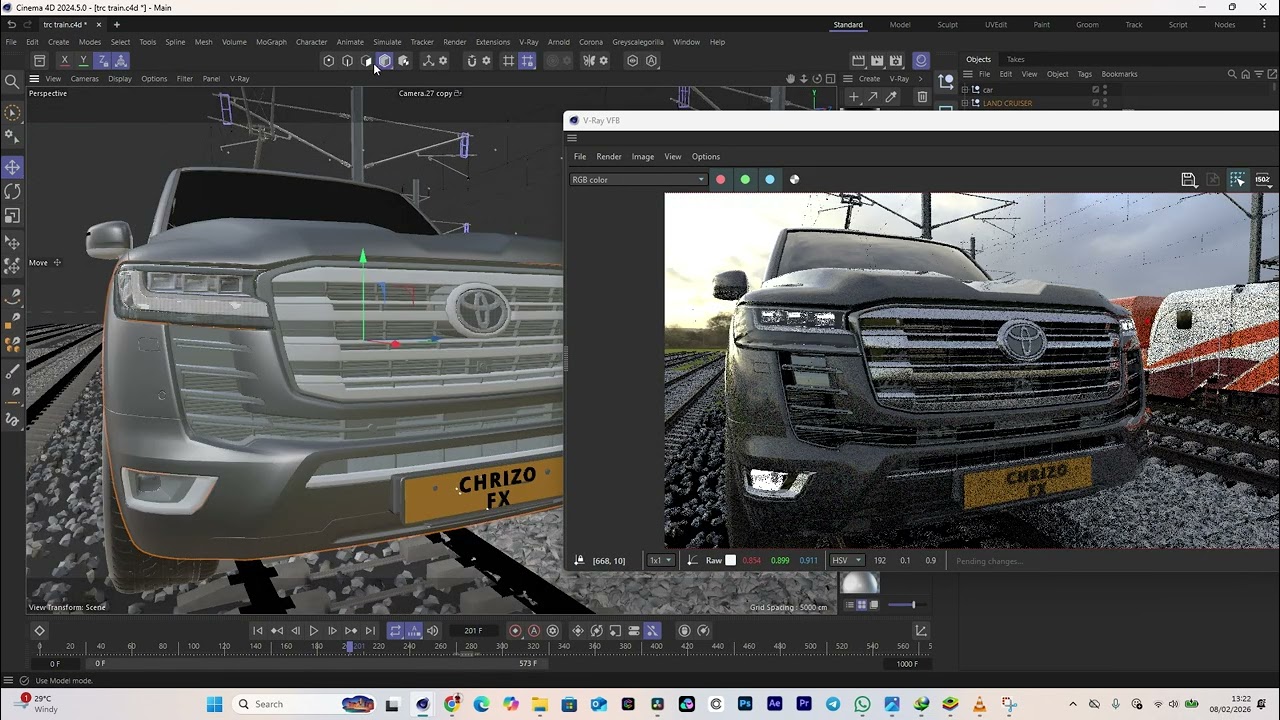The height and width of the screenshot is (720, 1280).
Task: Expand the car object in Objects panel
Action: pyautogui.click(x=965, y=90)
